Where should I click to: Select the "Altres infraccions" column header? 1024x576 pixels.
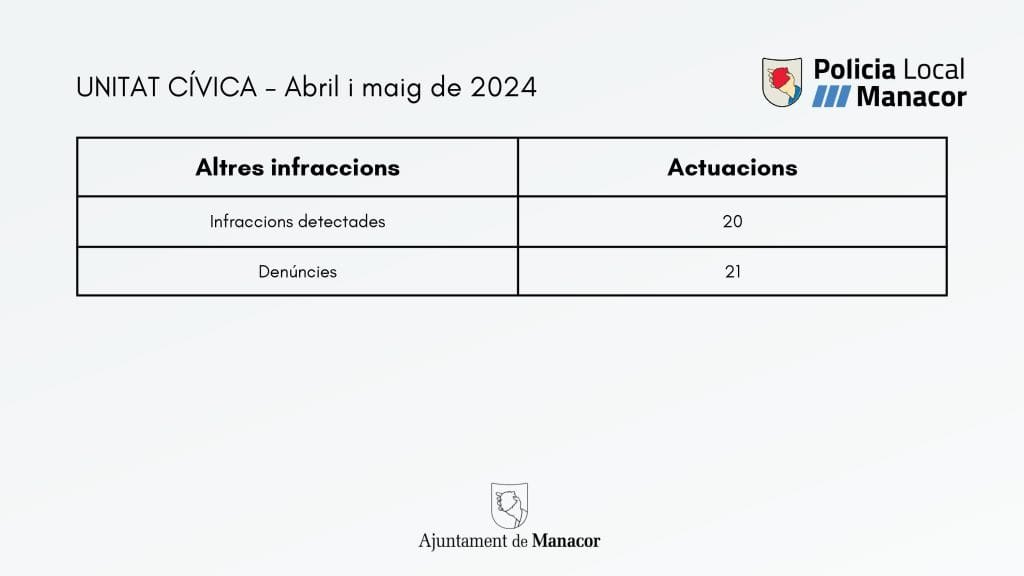coord(297,167)
